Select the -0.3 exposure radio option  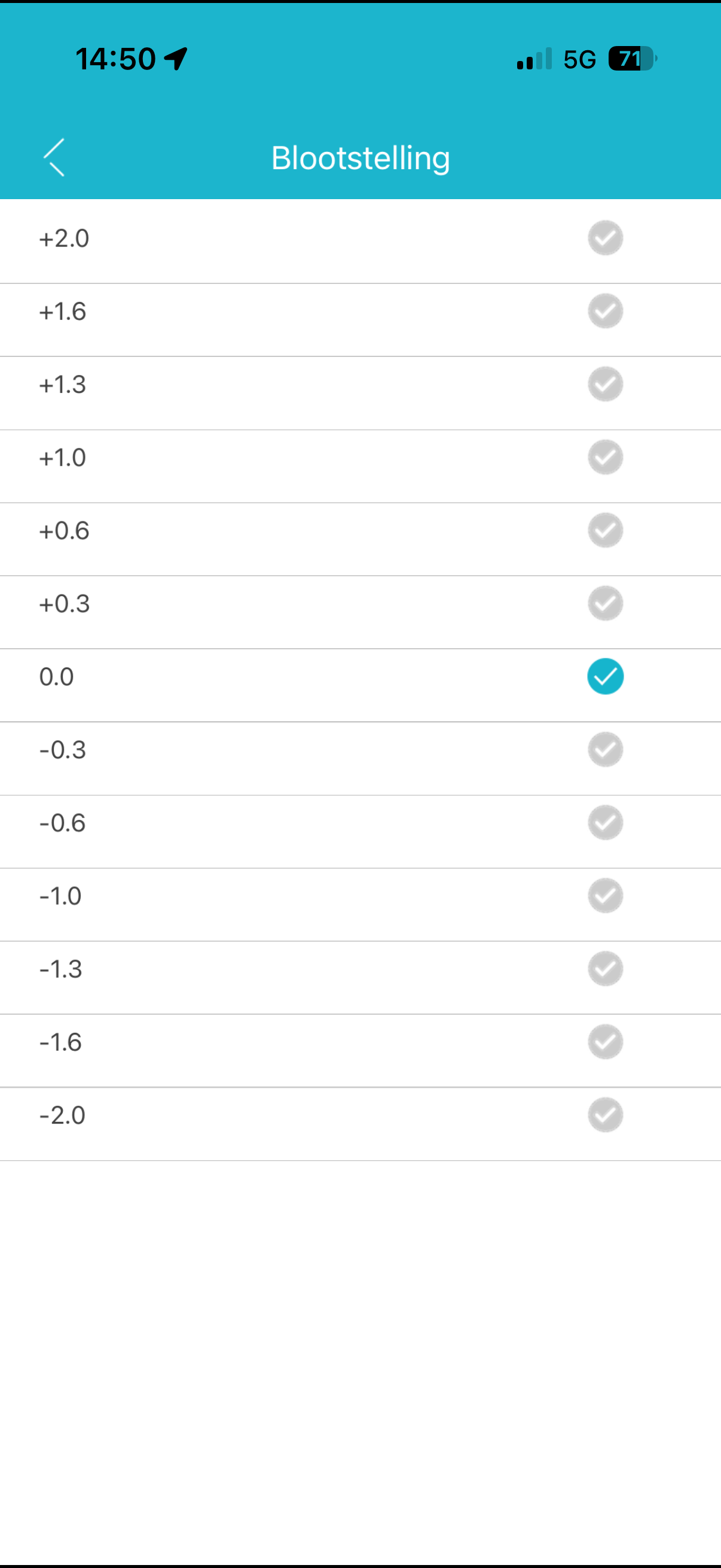coord(605,749)
